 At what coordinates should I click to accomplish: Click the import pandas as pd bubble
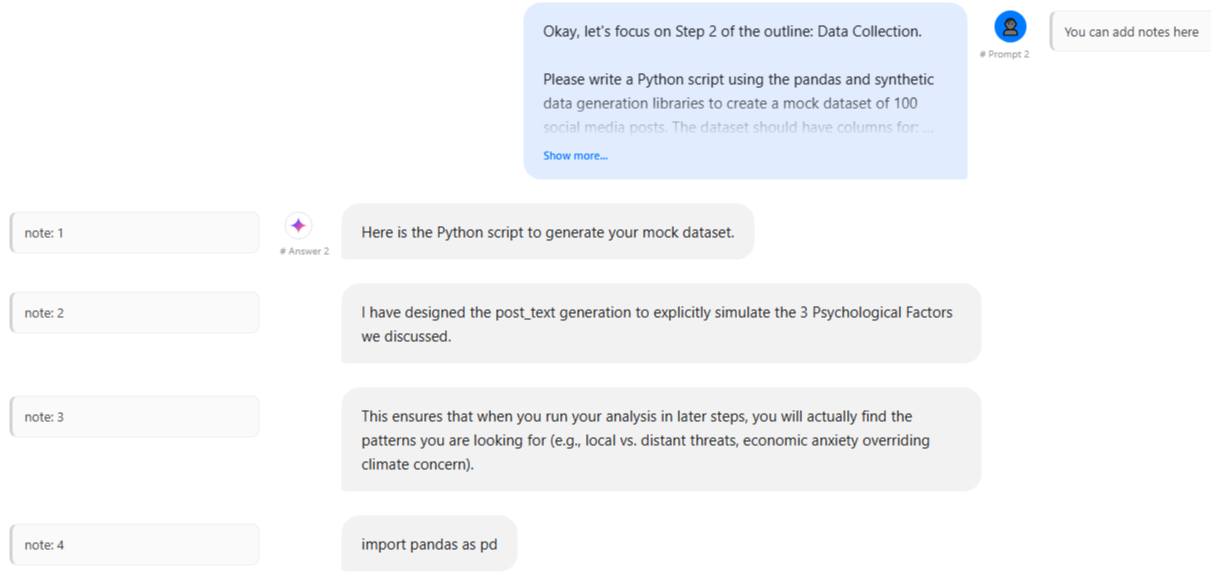429,543
